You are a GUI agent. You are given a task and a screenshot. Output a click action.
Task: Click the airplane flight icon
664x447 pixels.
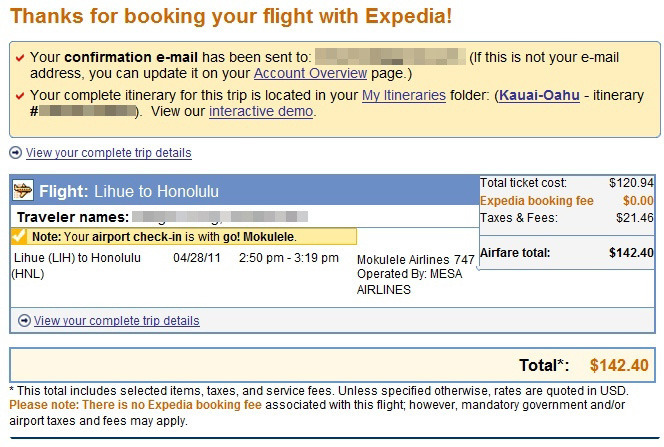(x=22, y=190)
